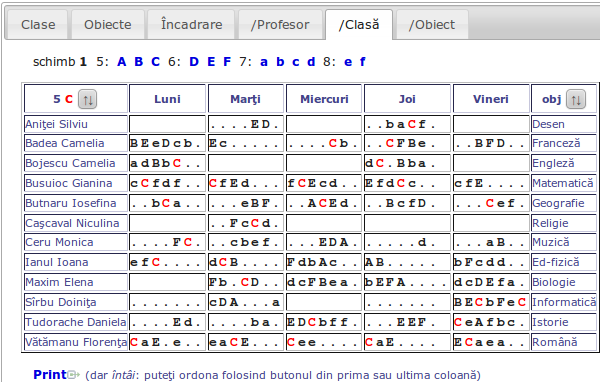Screen dimensions: 600x382
Task: Click the Print export icon
Action: (x=73, y=374)
